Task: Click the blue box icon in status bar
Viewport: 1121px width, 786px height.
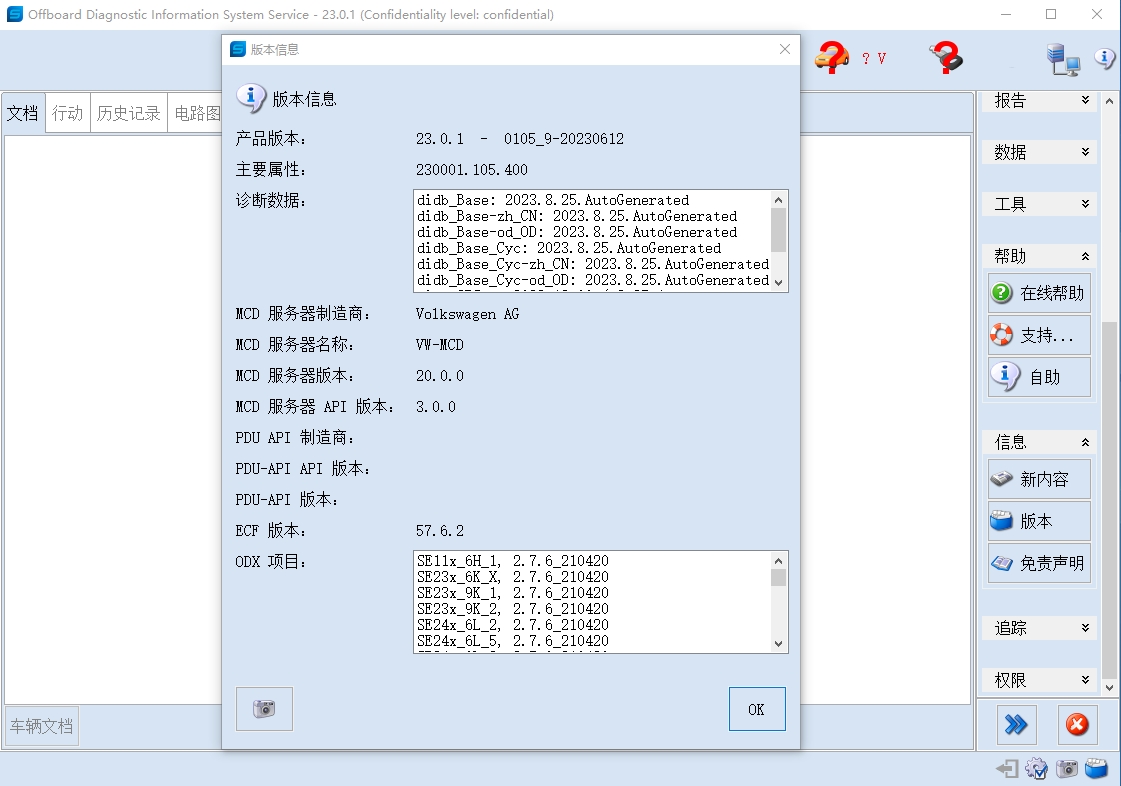Action: coord(1096,769)
